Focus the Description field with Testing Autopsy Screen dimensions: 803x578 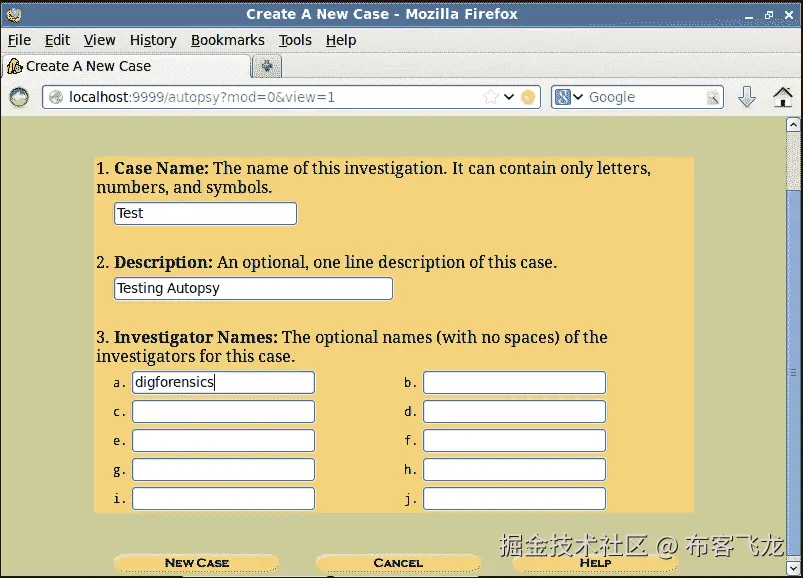coord(253,289)
